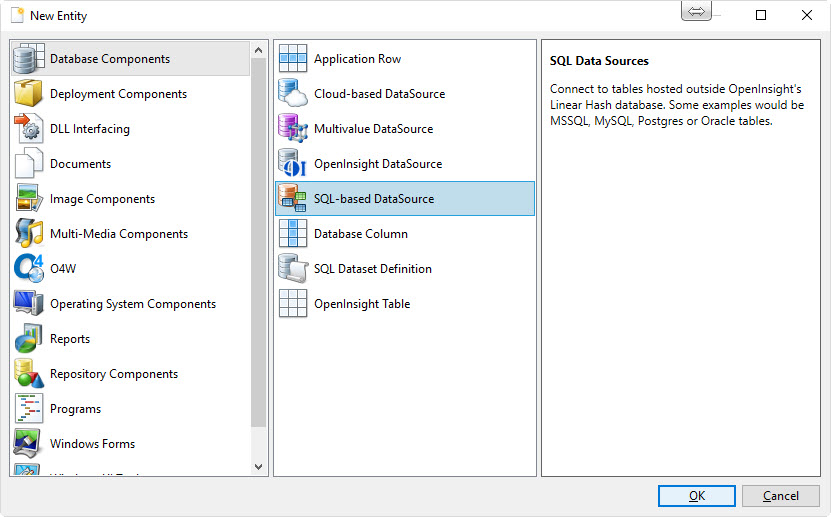Choose the "Cloud-based DataSource" label
Viewport: 831px width, 517px height.
point(379,94)
